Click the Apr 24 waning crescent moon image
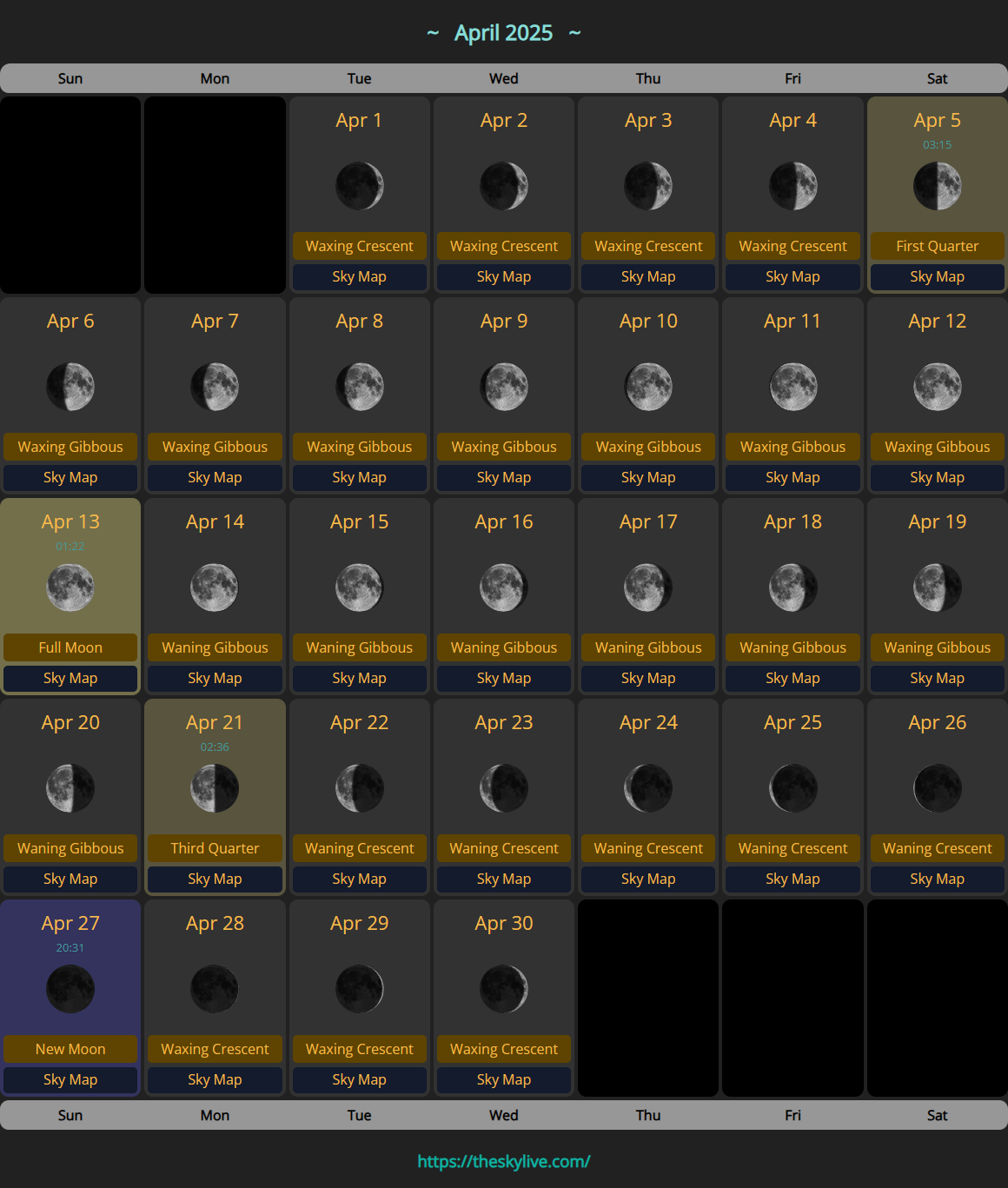This screenshot has height=1188, width=1008. pyautogui.click(x=648, y=788)
